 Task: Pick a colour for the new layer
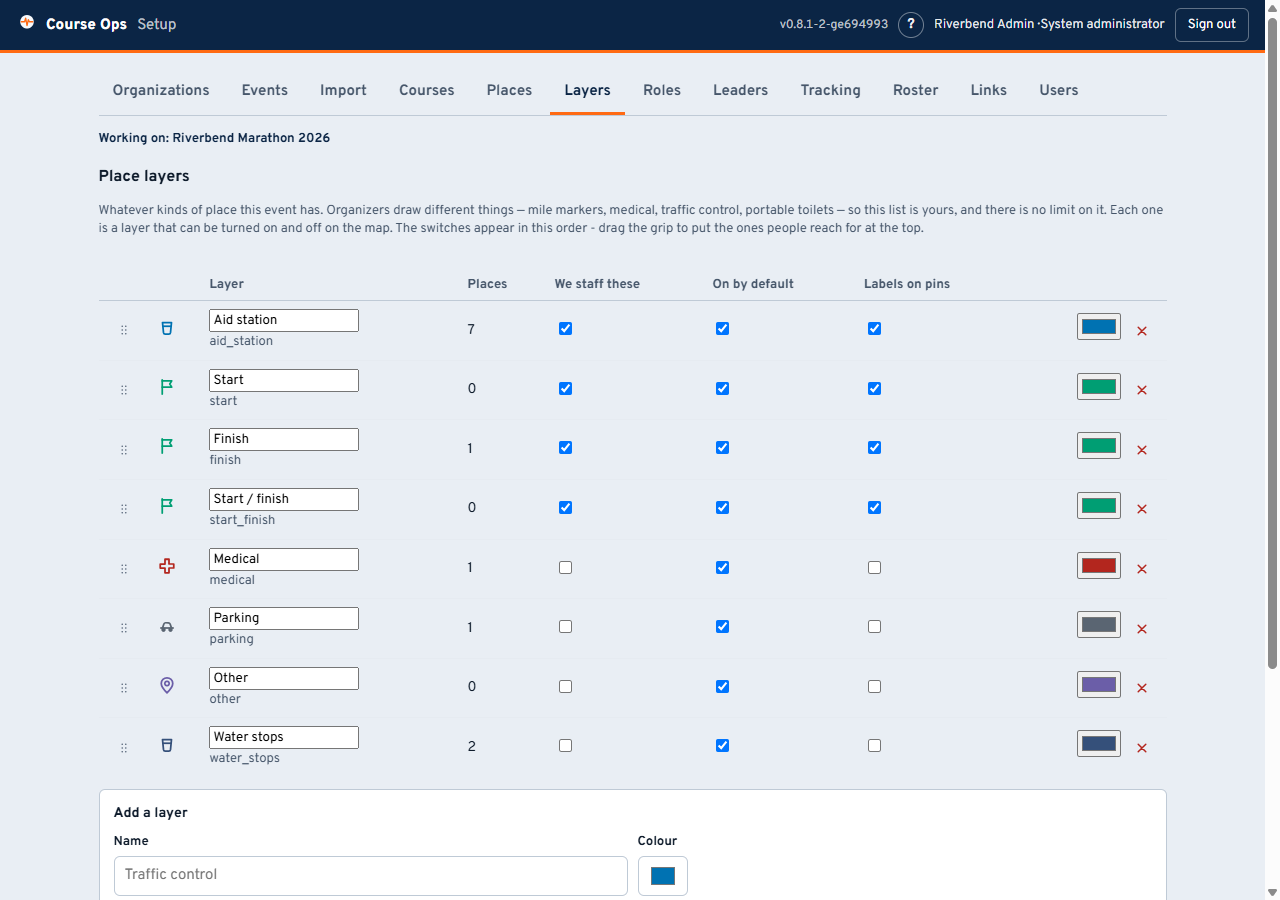tap(663, 876)
